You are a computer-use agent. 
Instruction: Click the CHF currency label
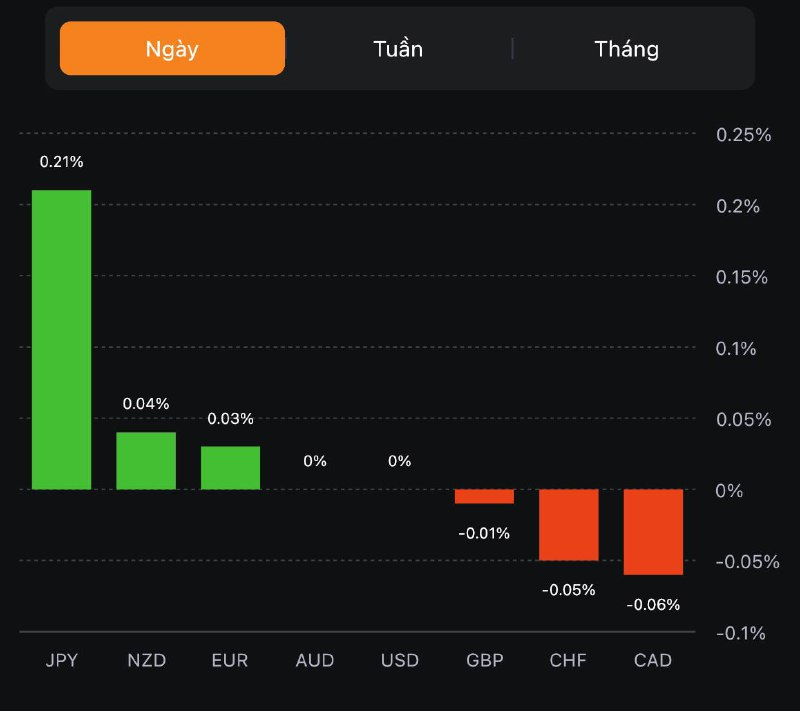click(569, 661)
